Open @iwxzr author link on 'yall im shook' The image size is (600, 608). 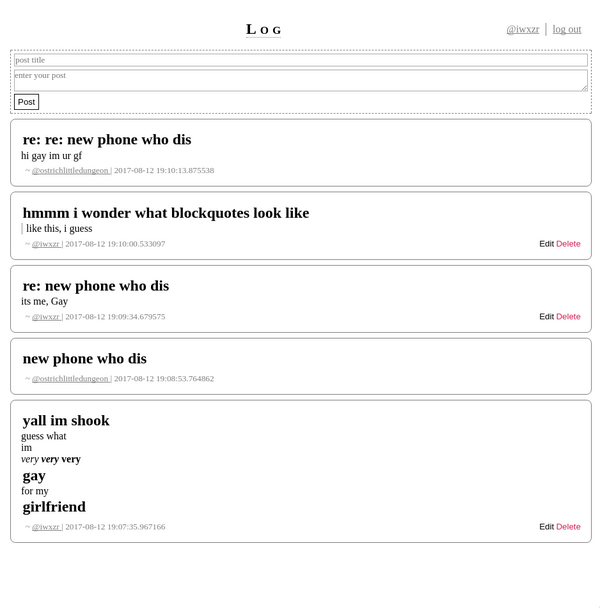pyautogui.click(x=46, y=527)
